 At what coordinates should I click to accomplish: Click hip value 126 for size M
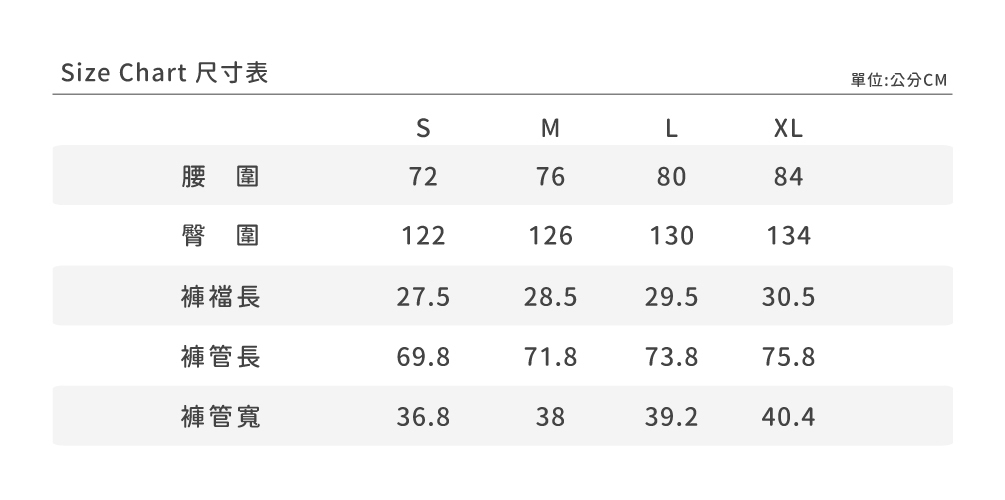click(x=550, y=237)
